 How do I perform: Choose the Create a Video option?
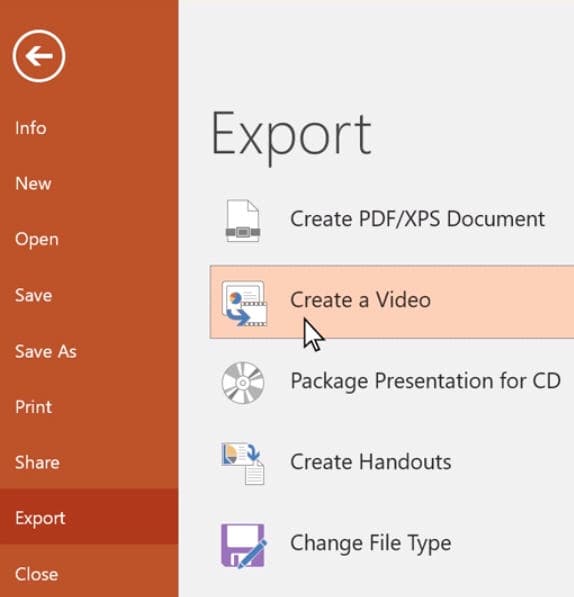click(x=392, y=302)
